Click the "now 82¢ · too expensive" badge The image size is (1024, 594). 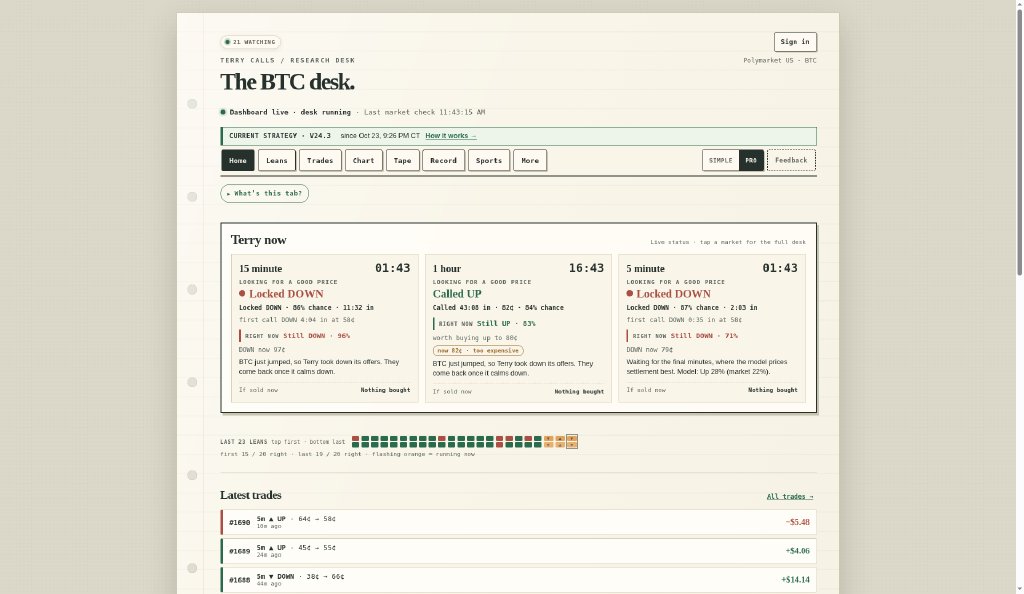coord(478,351)
